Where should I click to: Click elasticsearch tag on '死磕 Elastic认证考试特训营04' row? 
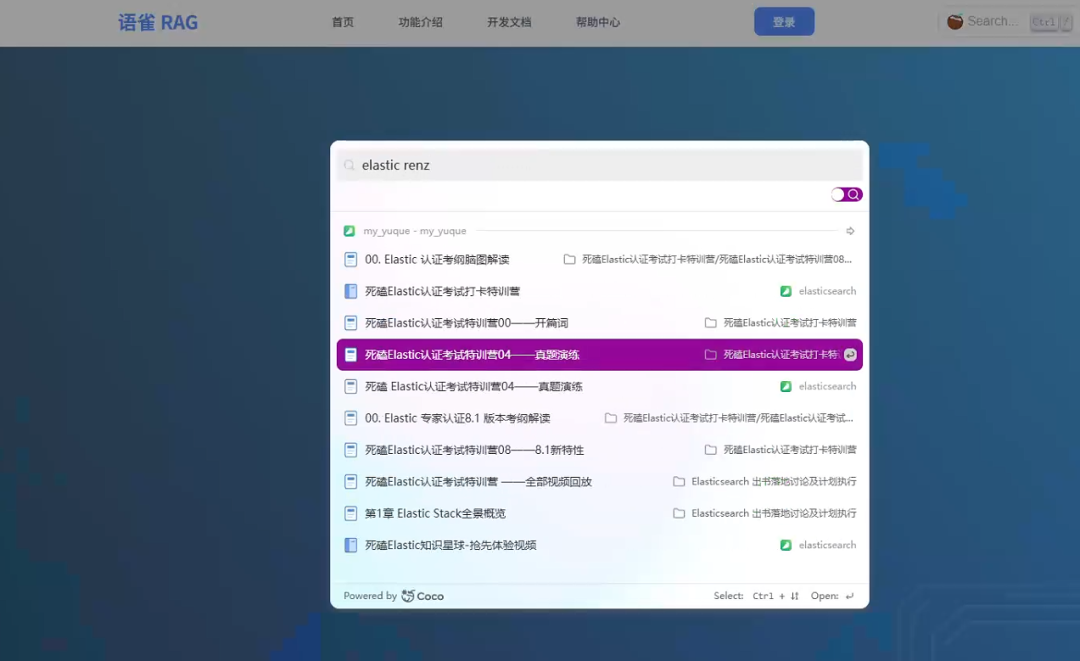(818, 386)
